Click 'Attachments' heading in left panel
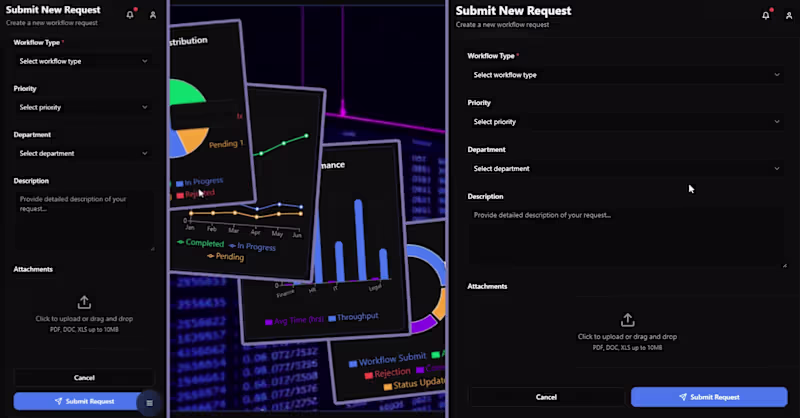 click(33, 269)
